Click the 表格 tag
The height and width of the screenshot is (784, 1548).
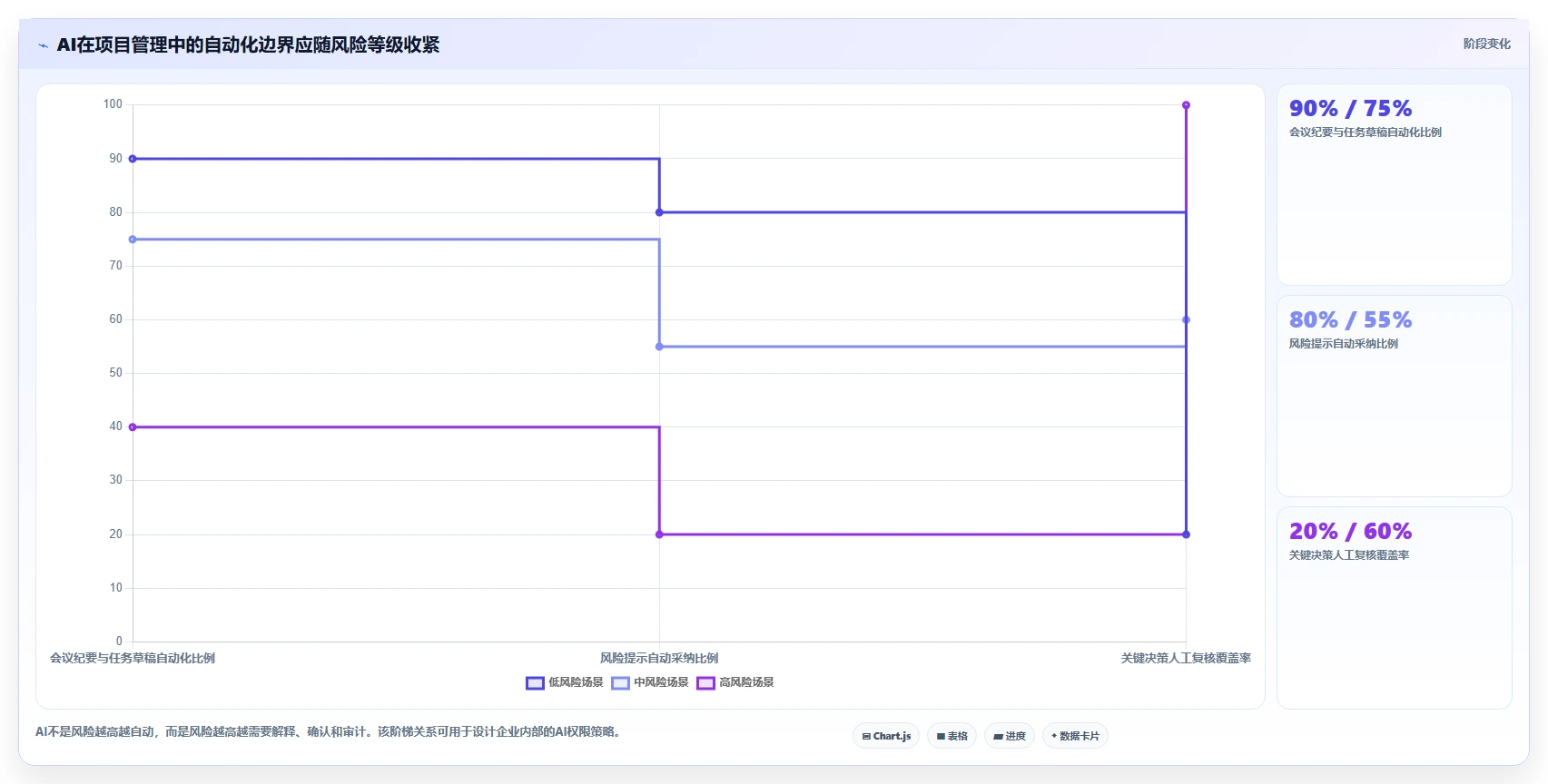(x=951, y=736)
